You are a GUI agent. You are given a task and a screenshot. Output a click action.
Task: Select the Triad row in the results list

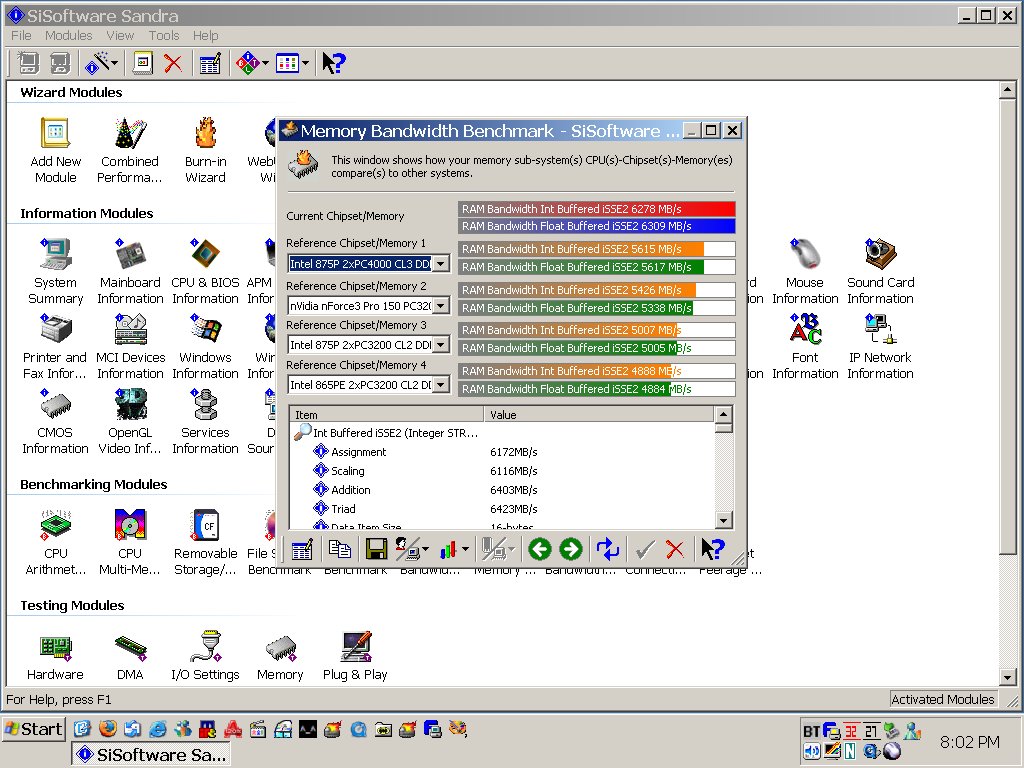pos(343,509)
